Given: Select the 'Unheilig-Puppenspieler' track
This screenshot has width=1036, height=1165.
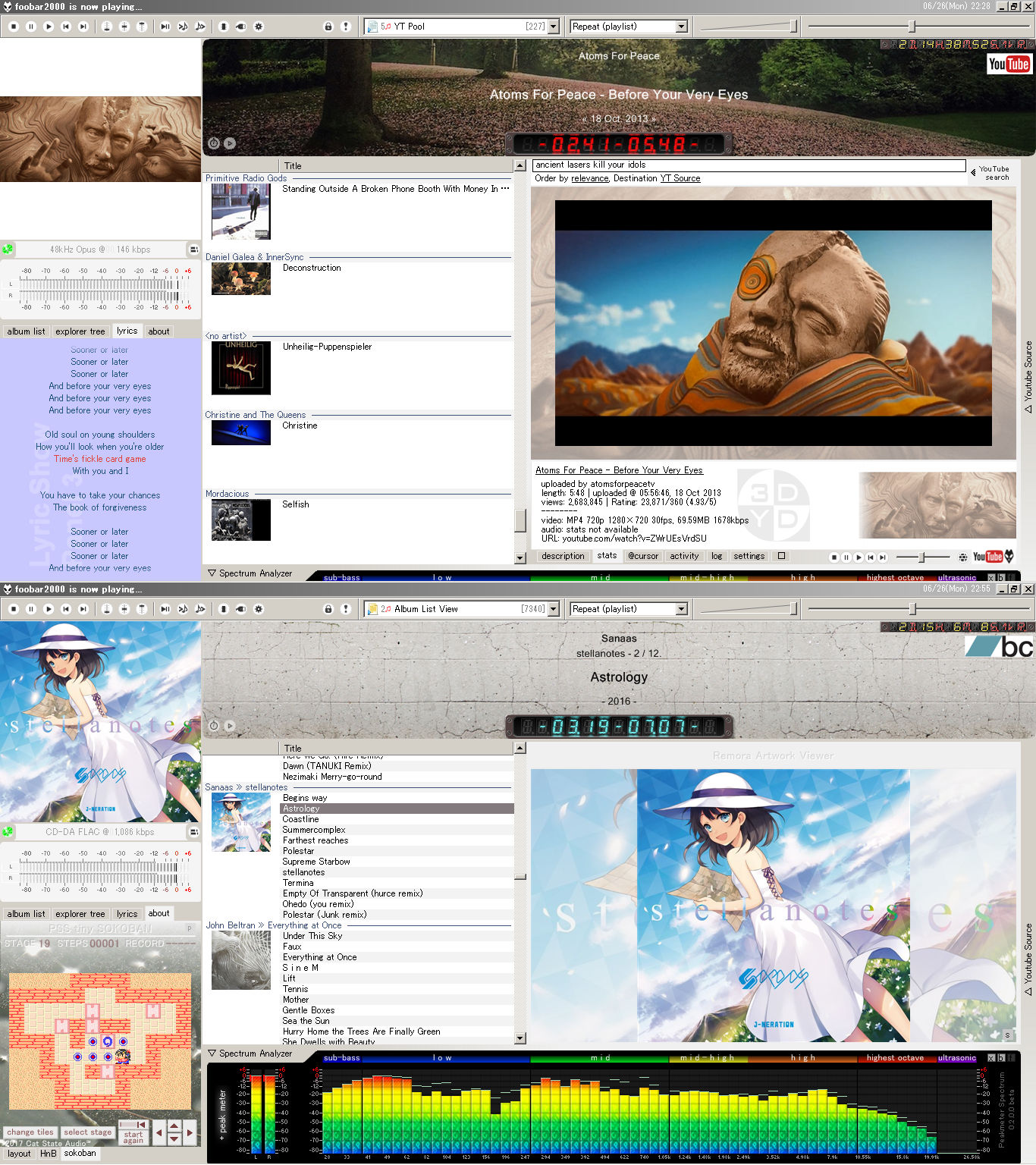Looking at the screenshot, I should [397, 347].
